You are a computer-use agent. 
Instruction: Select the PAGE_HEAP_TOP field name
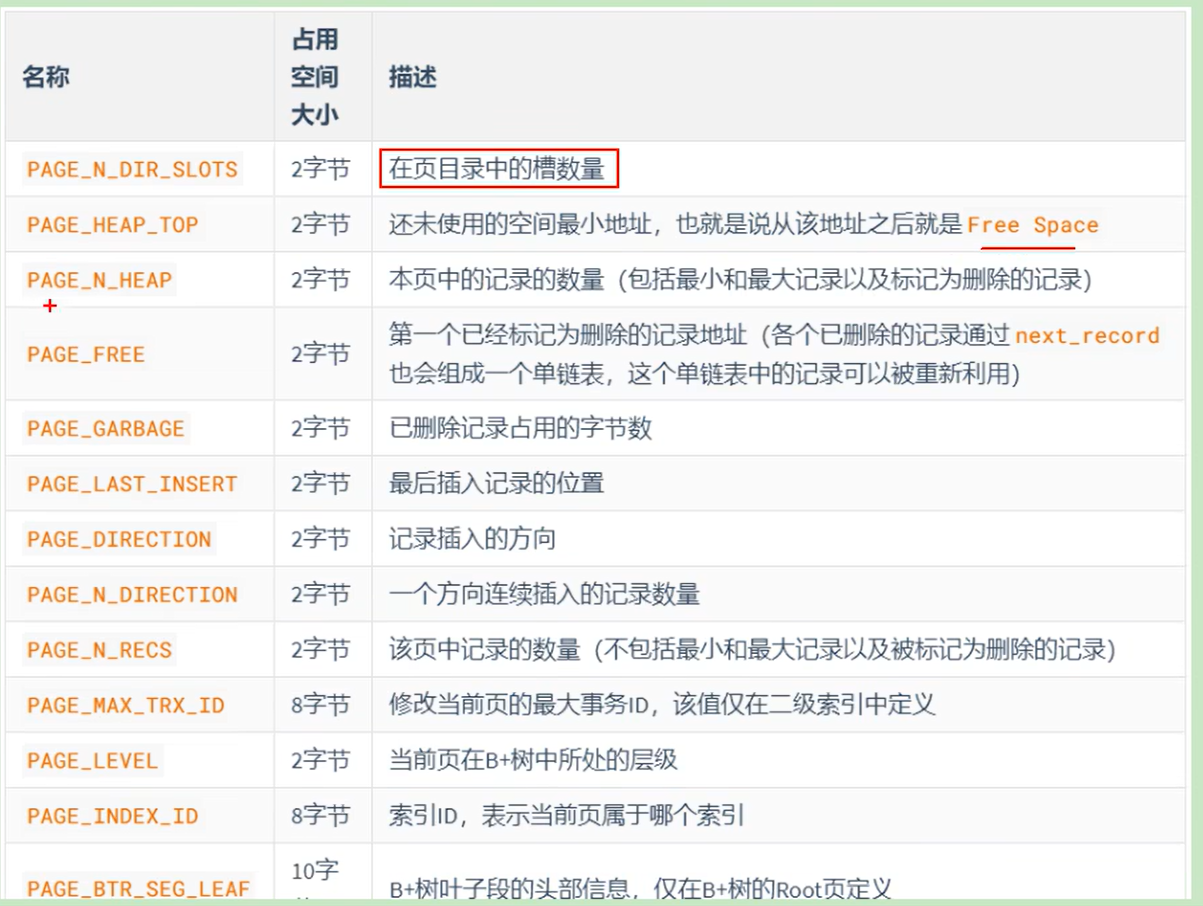(113, 225)
